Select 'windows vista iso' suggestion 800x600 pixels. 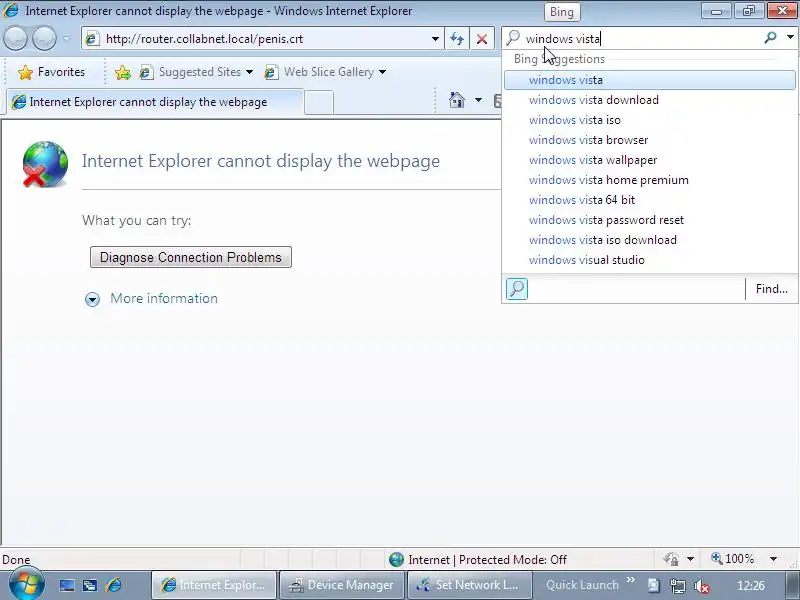pyautogui.click(x=649, y=120)
